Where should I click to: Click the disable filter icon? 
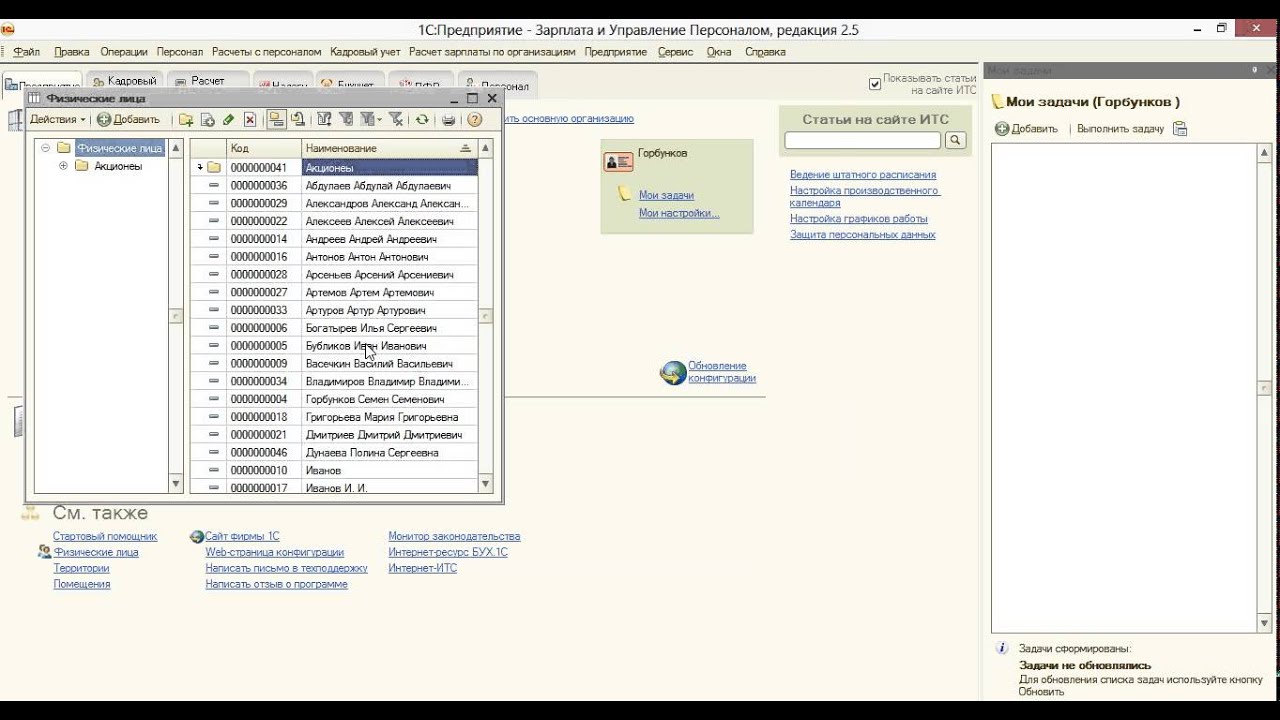pyautogui.click(x=396, y=120)
